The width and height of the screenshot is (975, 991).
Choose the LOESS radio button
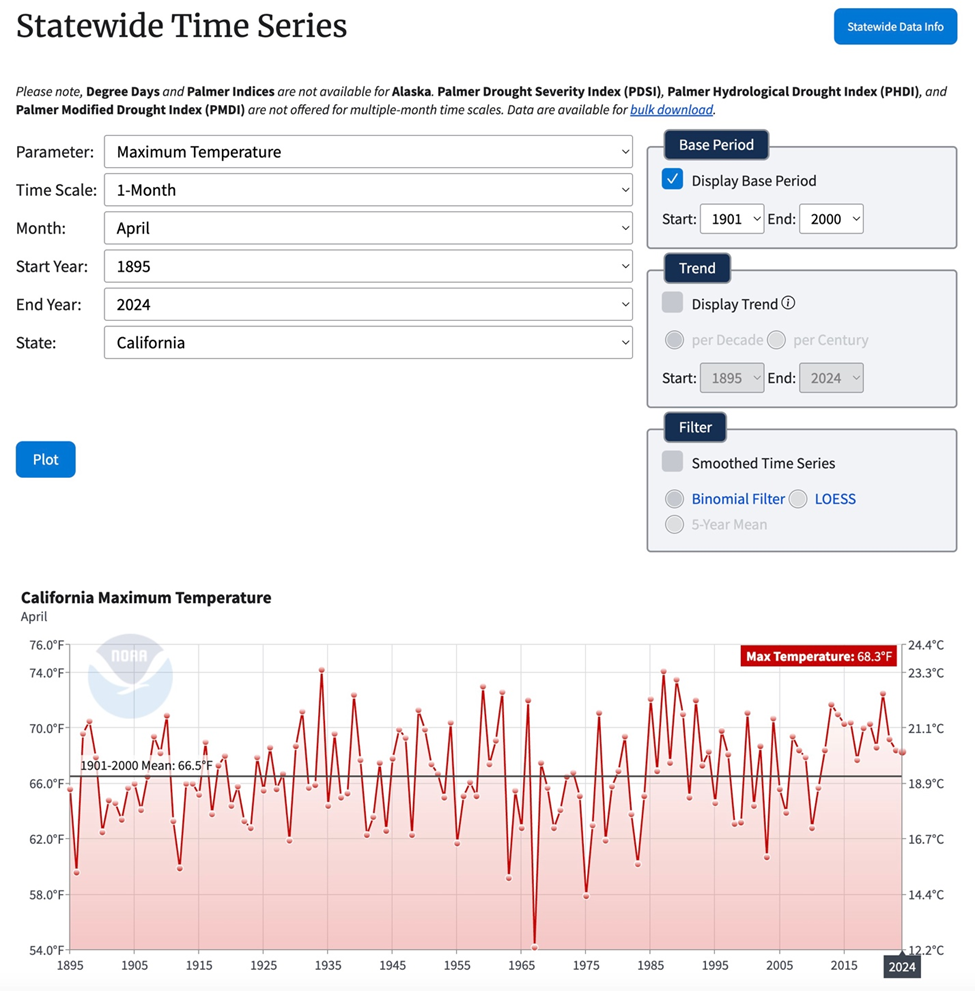798,499
